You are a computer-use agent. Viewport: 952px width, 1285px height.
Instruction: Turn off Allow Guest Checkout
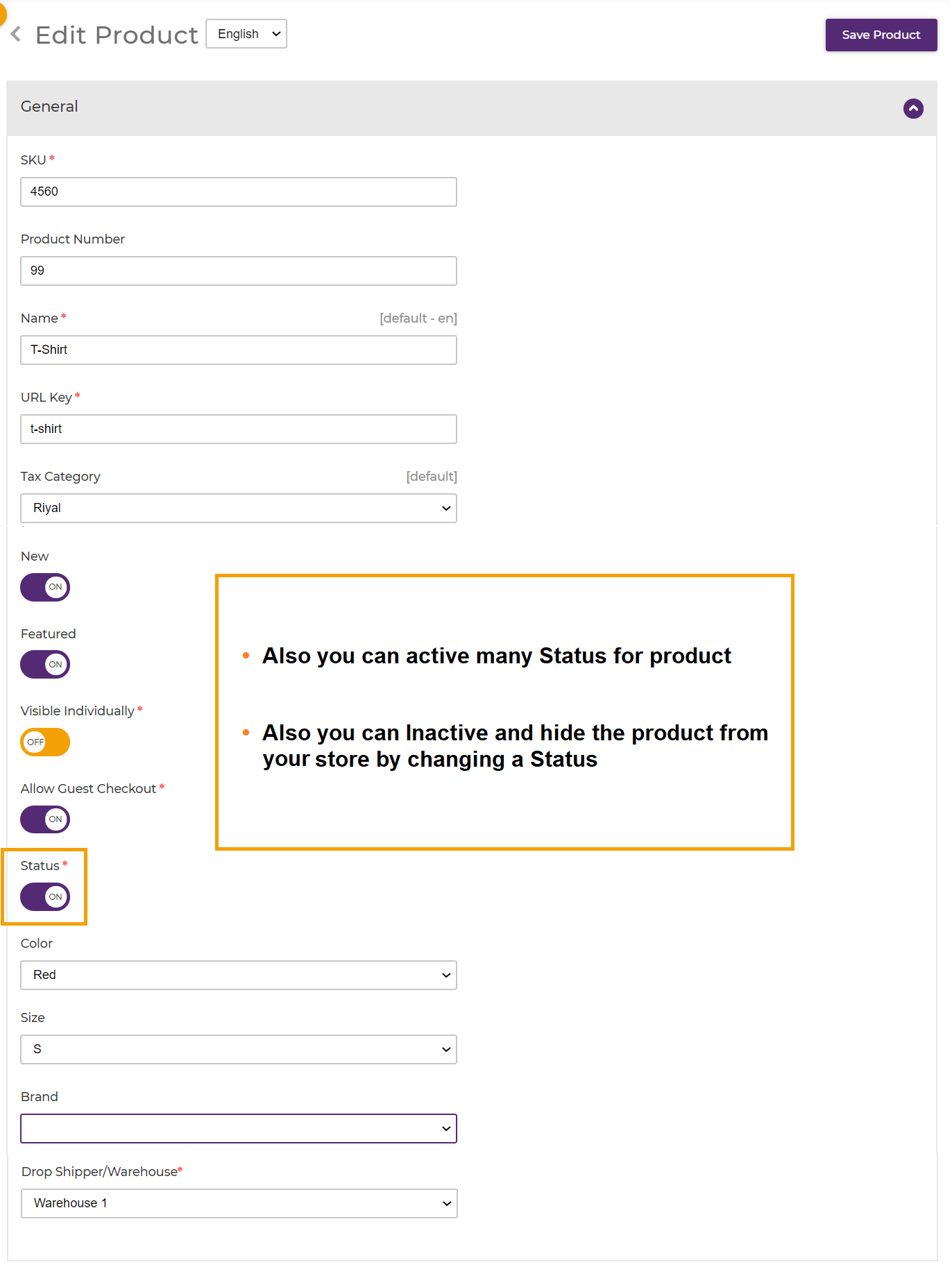[x=45, y=819]
